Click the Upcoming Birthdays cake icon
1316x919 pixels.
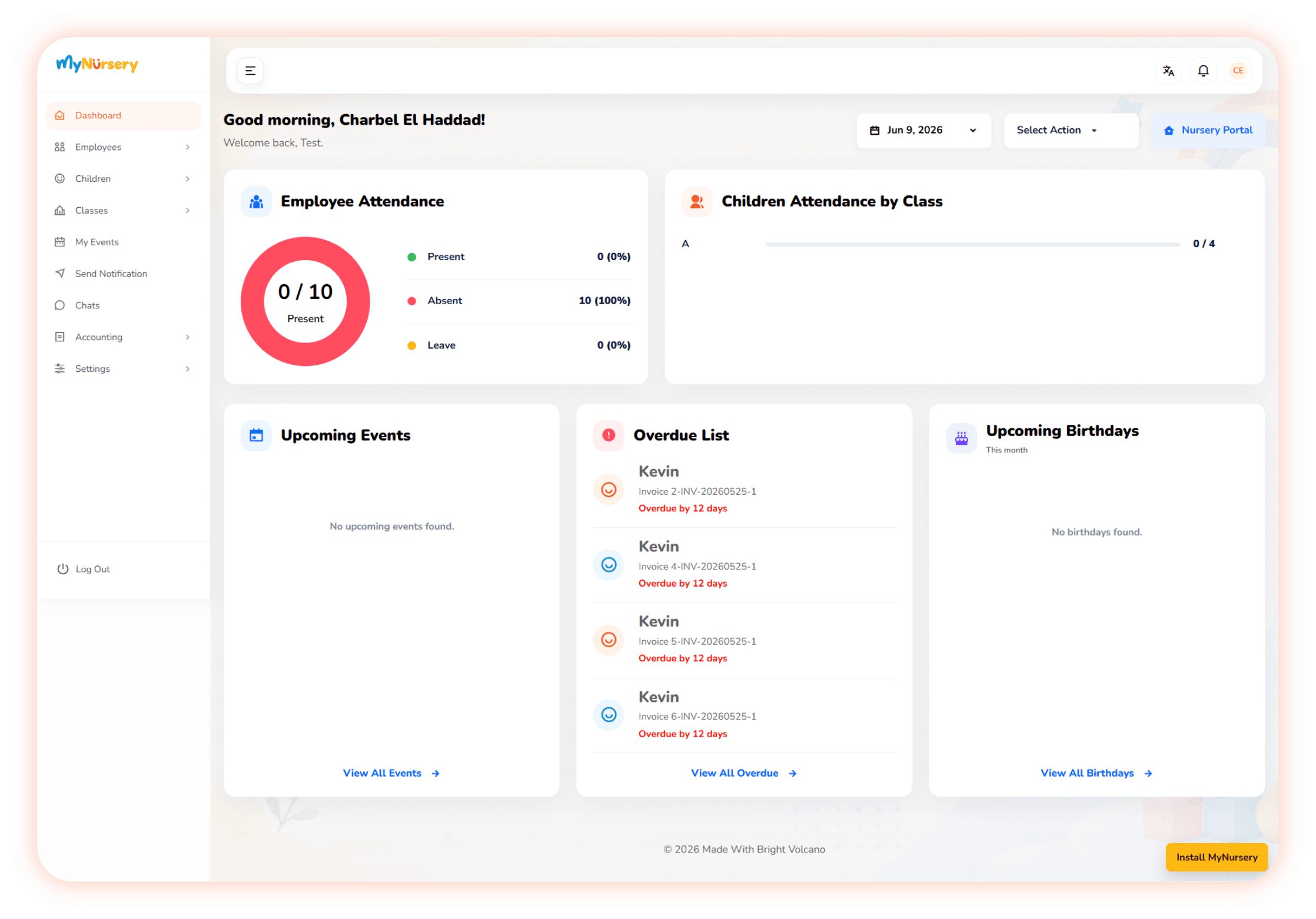click(961, 438)
